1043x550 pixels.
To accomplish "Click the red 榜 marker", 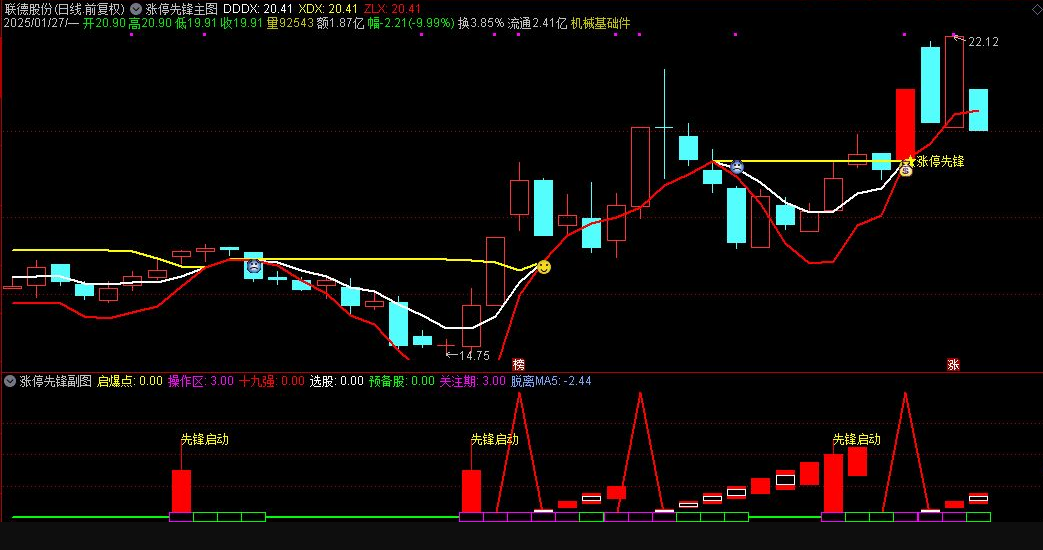I will (x=519, y=364).
